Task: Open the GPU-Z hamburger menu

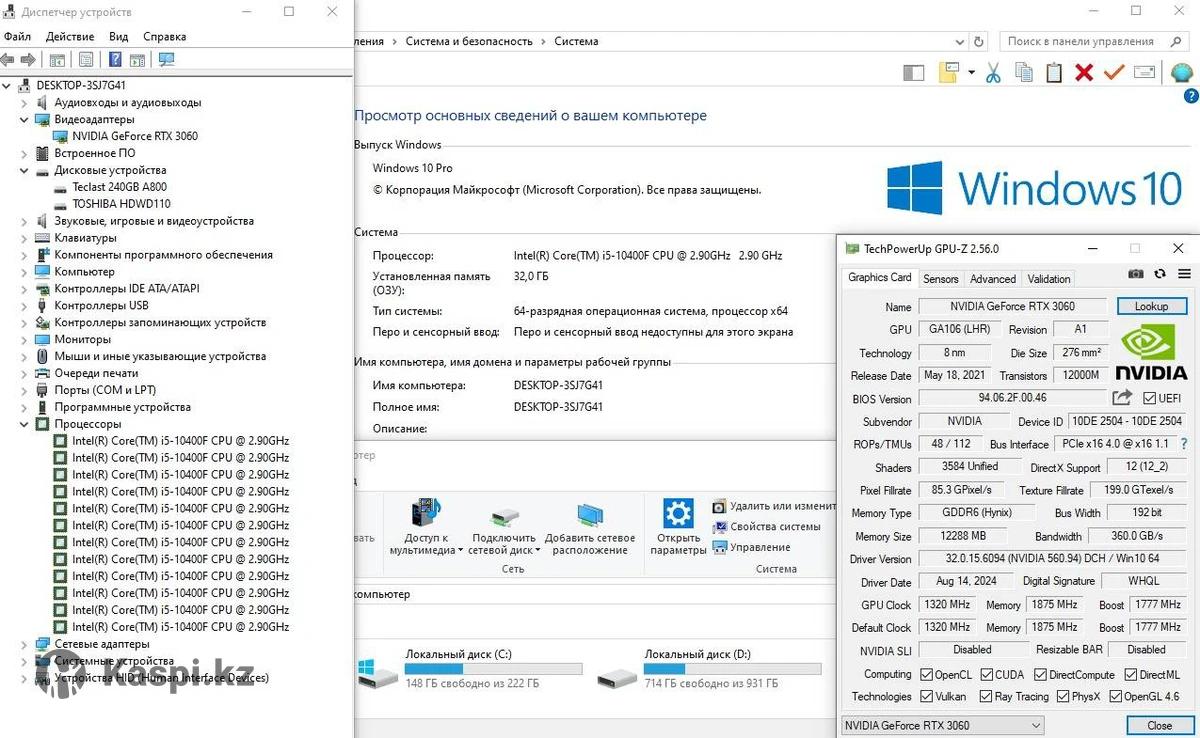Action: (1184, 274)
